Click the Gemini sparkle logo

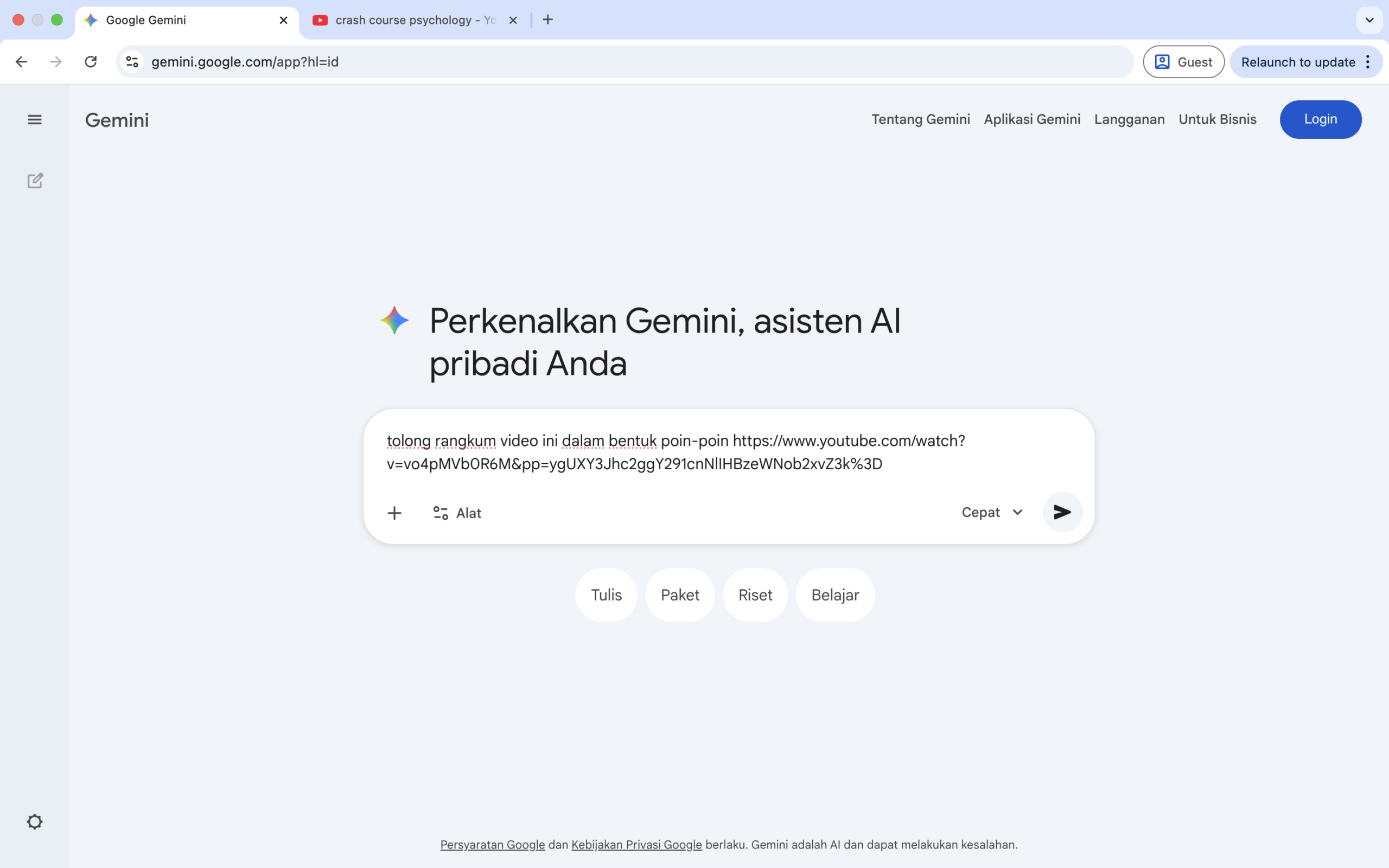[x=394, y=320]
